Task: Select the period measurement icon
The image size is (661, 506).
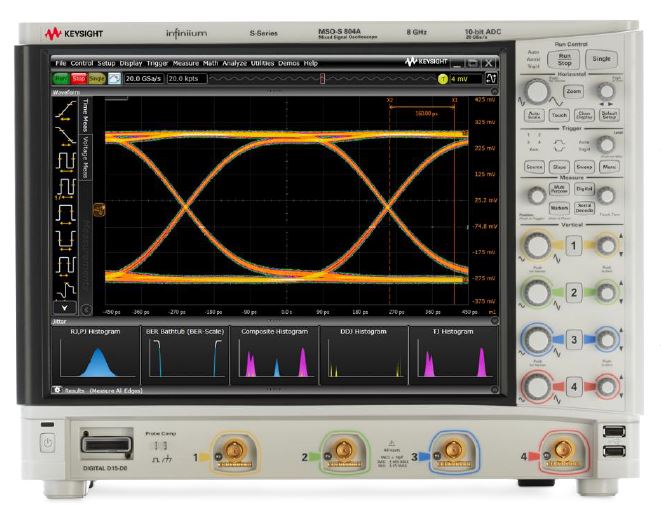Action: 66,161
